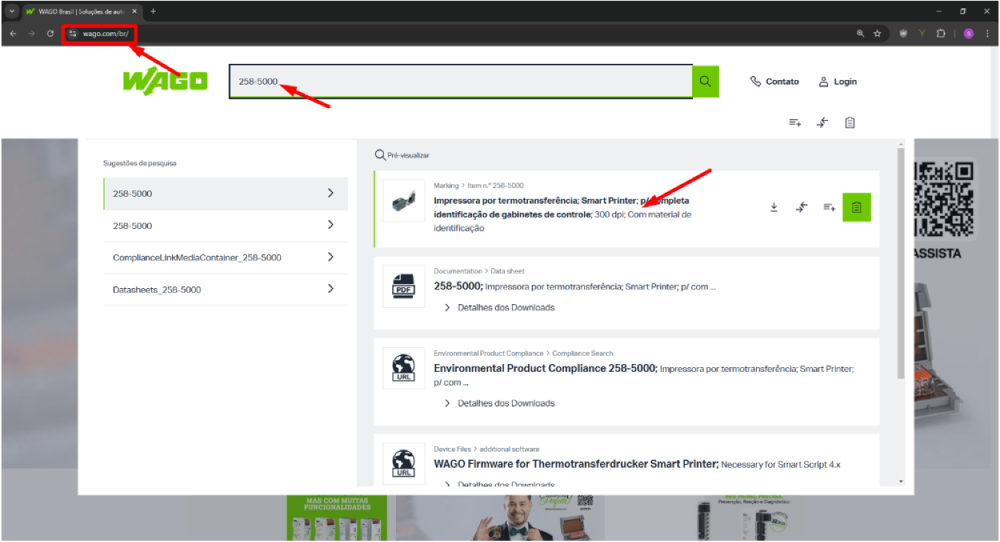Open the header product comparison icon
1000x542 pixels.
pos(822,122)
